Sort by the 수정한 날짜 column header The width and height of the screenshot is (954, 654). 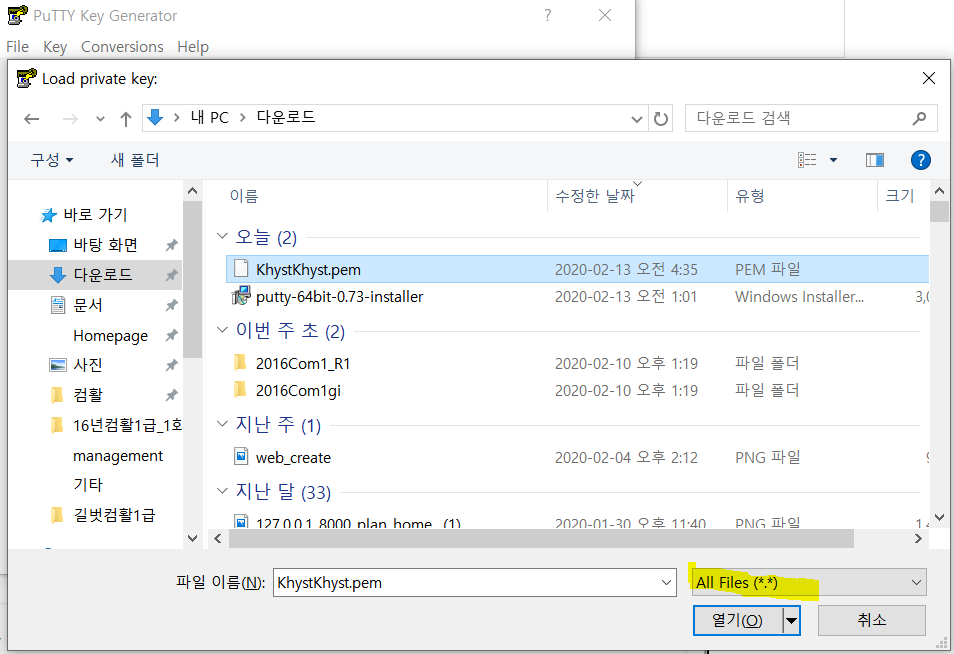click(x=594, y=195)
